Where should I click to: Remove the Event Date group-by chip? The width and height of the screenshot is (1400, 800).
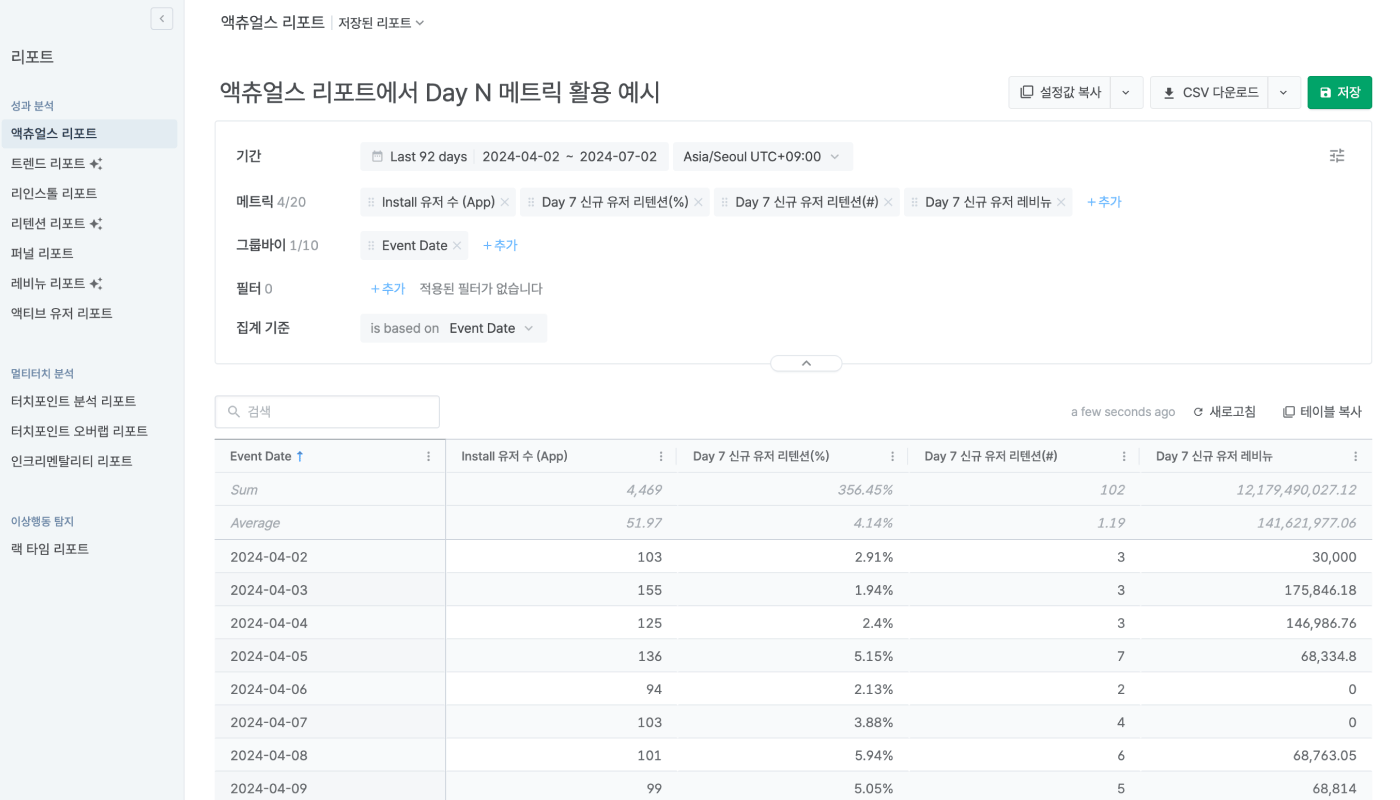(x=457, y=245)
